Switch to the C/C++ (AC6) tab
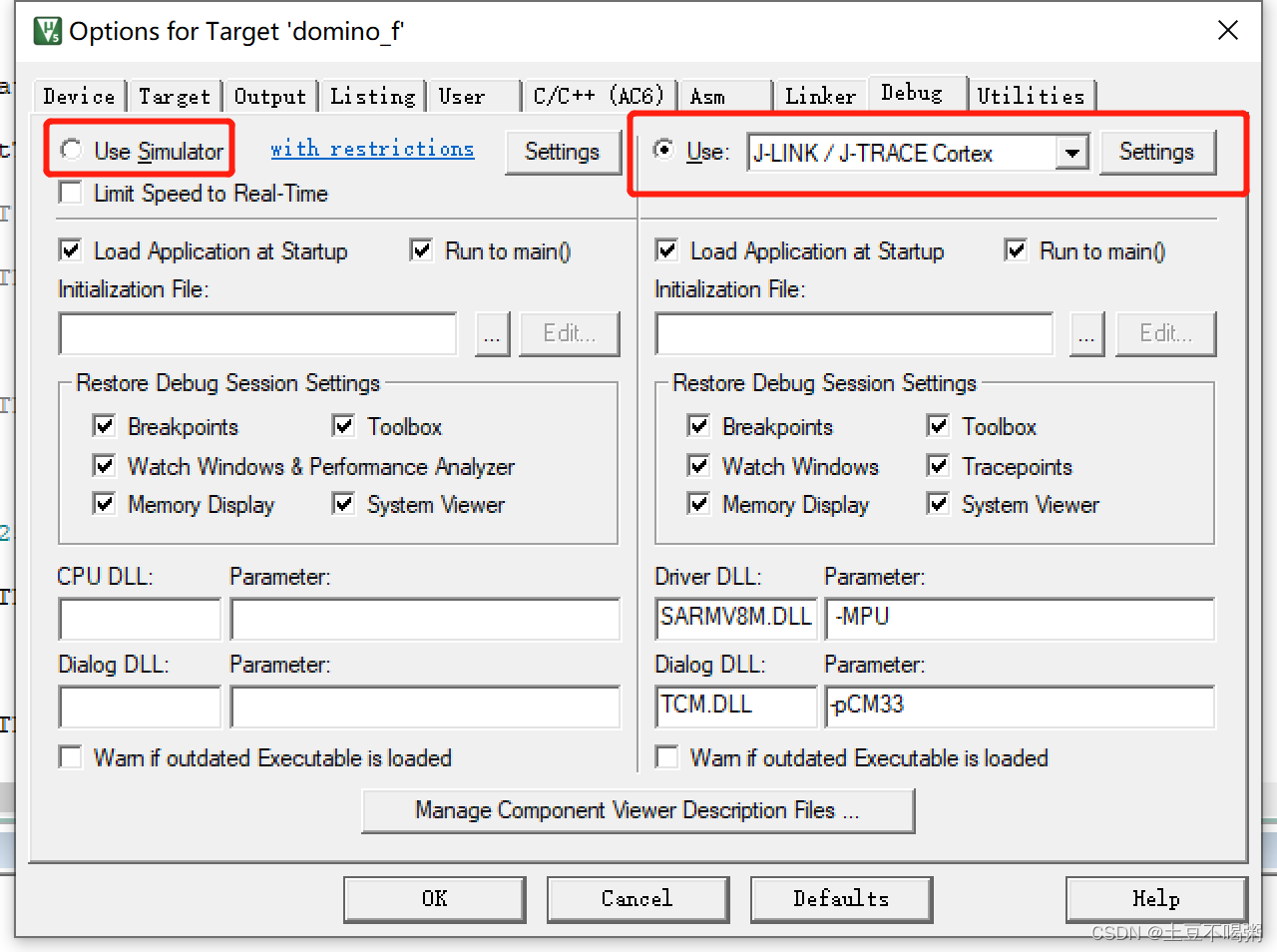The height and width of the screenshot is (952, 1277). (598, 96)
